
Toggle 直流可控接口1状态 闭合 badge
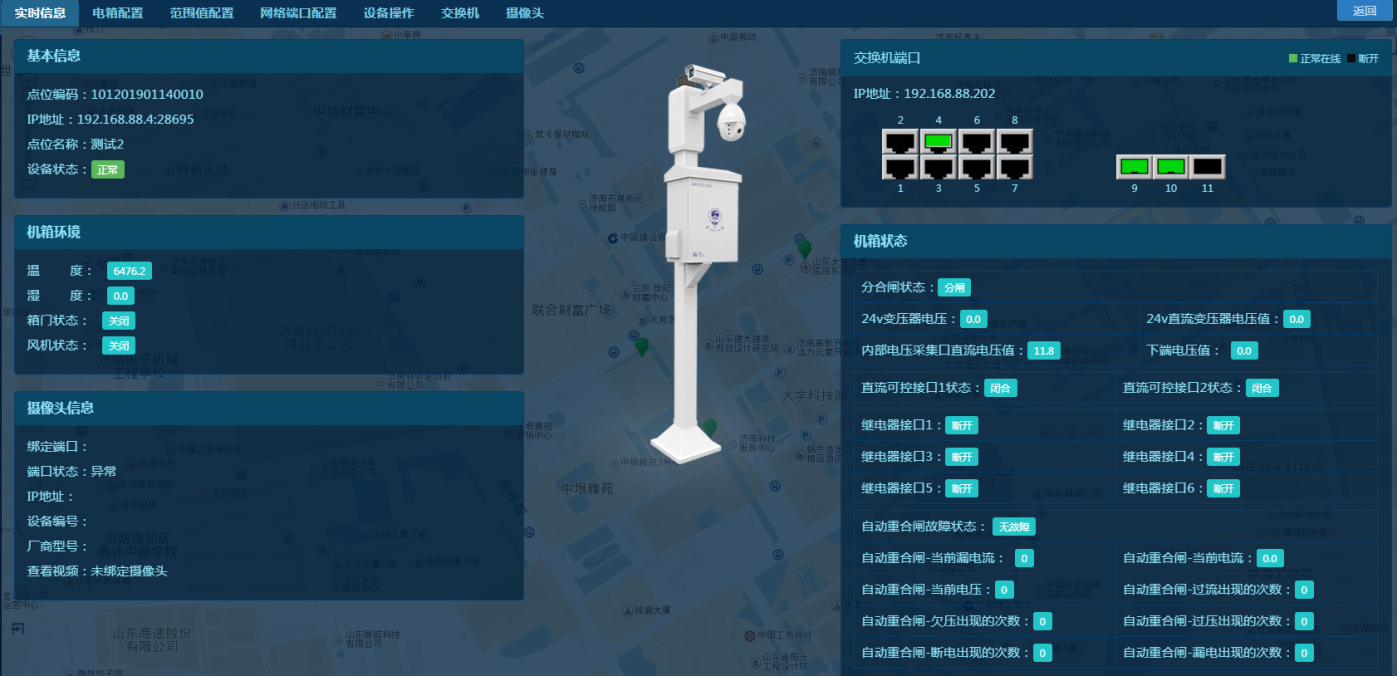pos(1000,388)
